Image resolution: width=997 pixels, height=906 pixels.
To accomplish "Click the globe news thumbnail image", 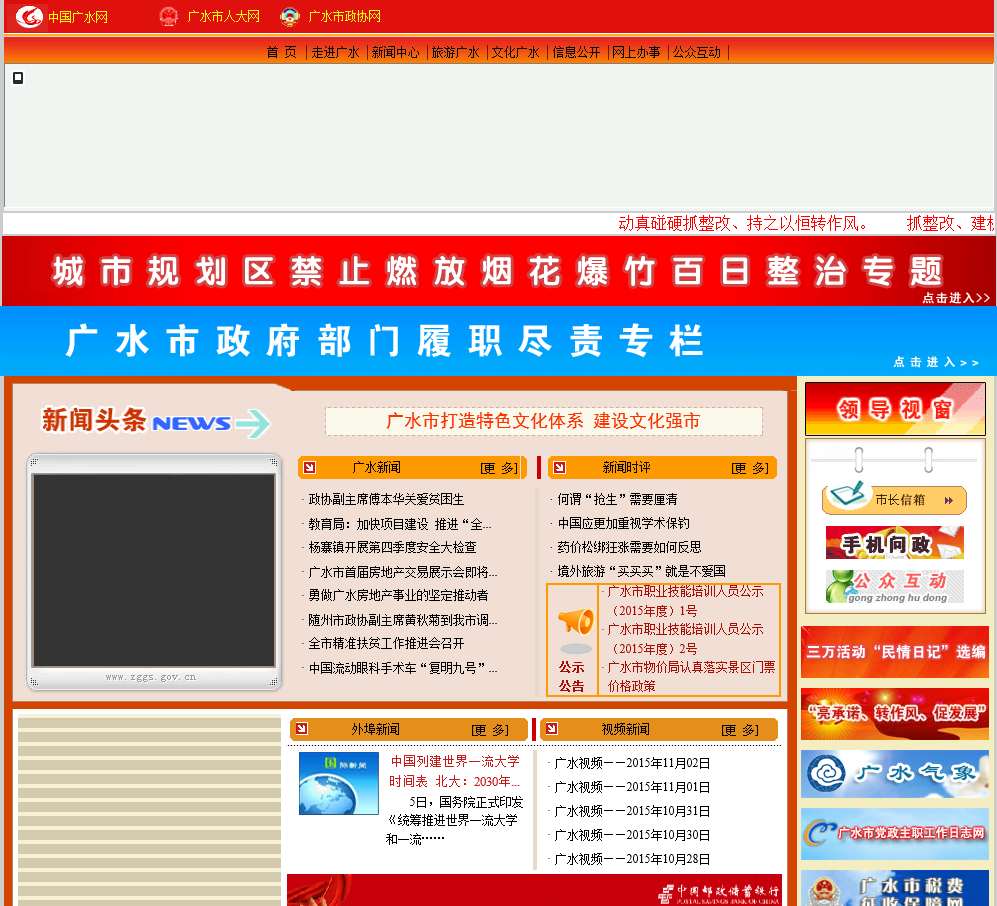I will point(339,783).
